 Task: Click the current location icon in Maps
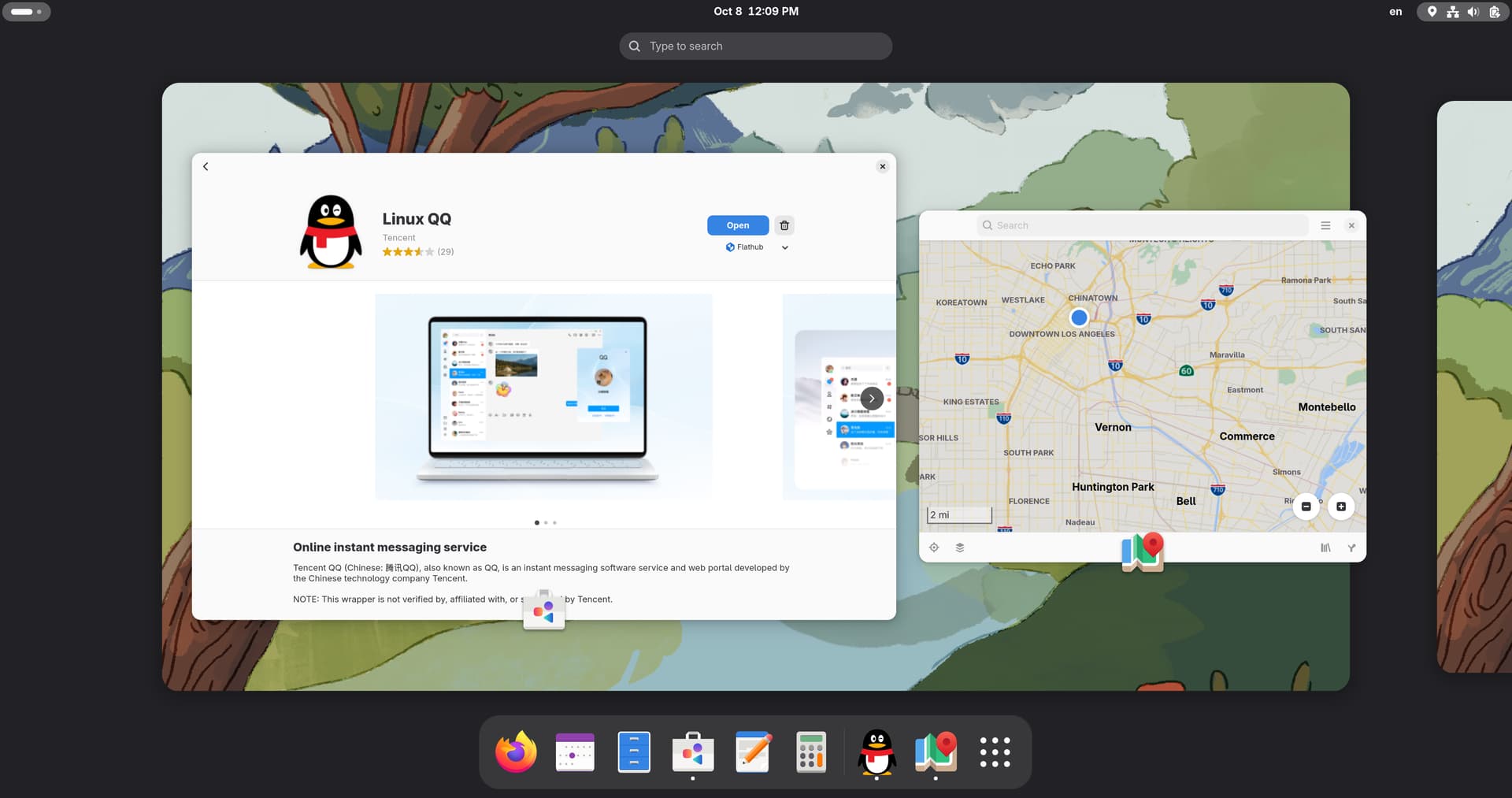934,547
